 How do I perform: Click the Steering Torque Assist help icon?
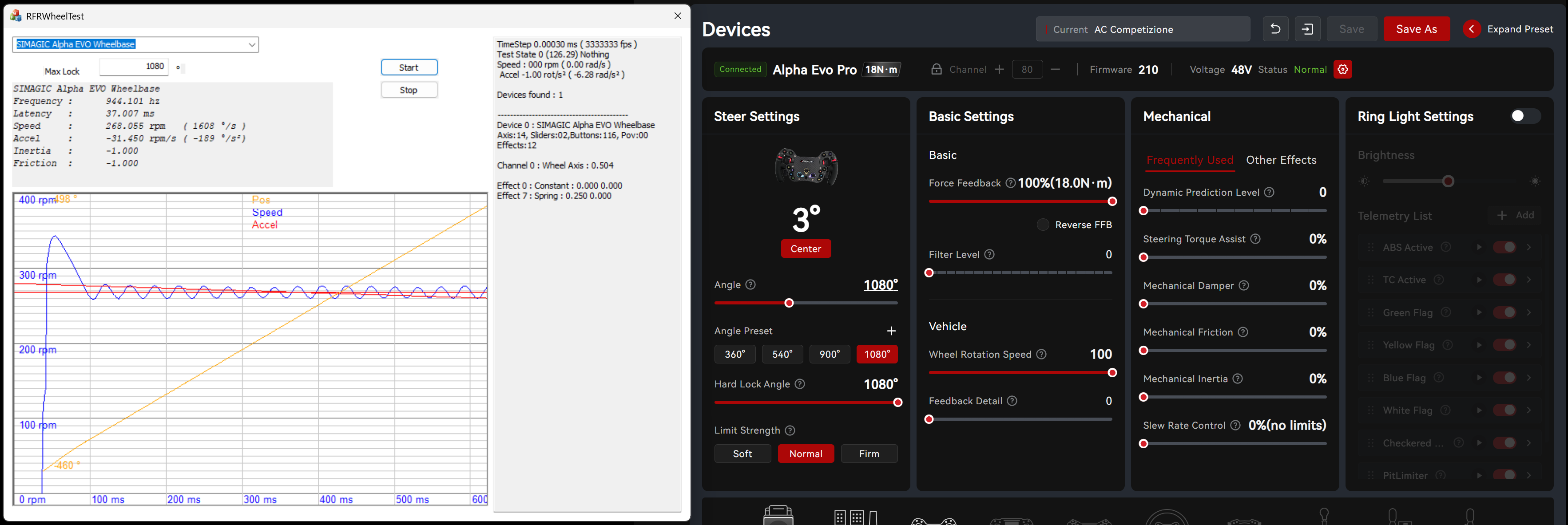pos(1255,239)
